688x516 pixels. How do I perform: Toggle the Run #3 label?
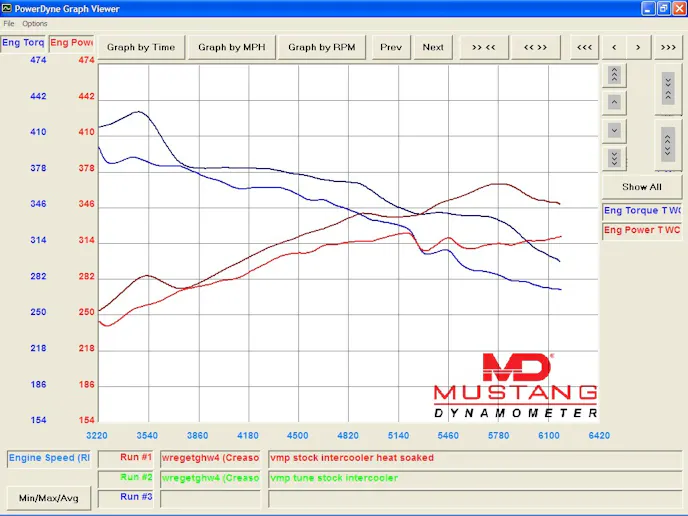point(136,497)
